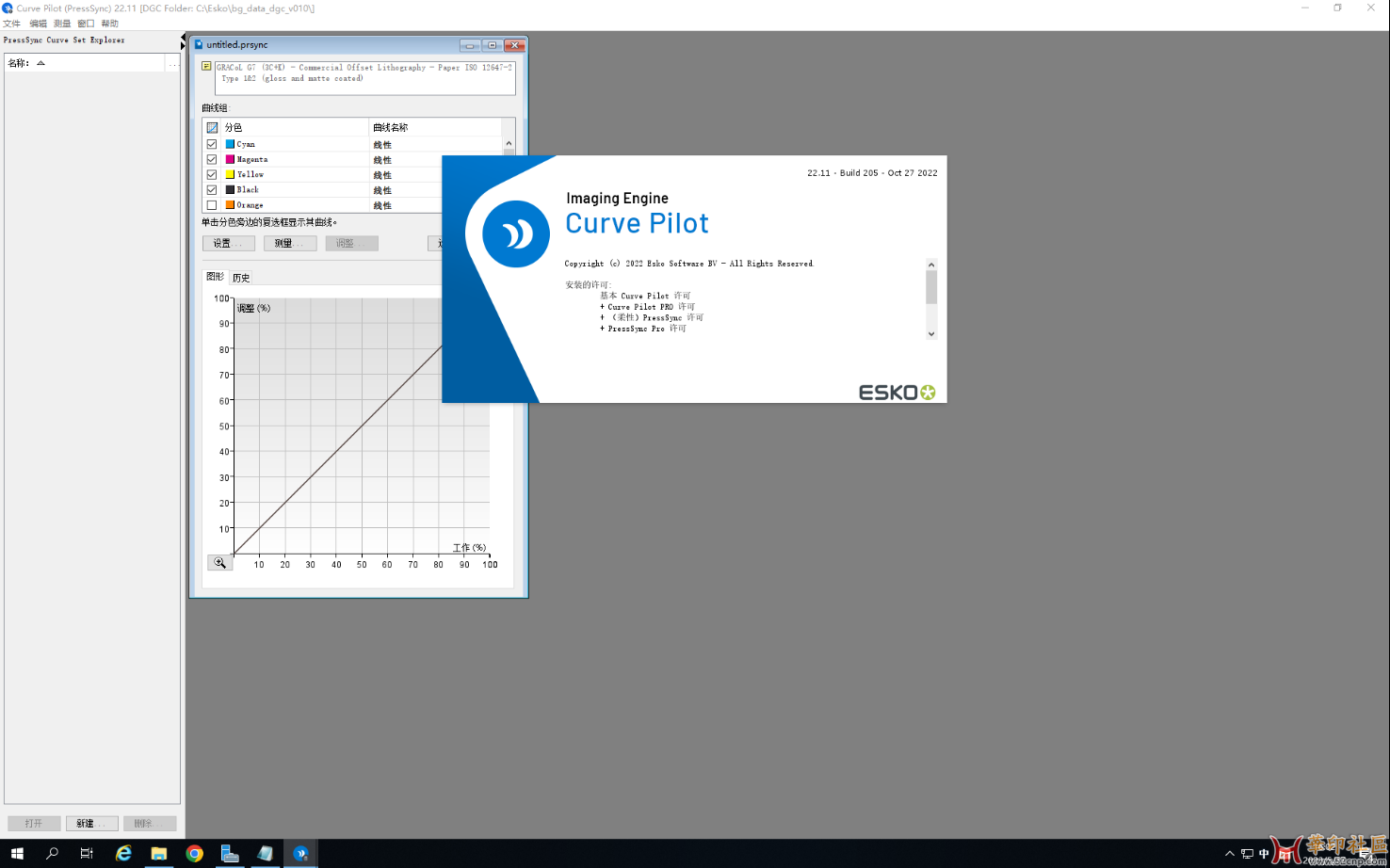This screenshot has width=1390, height=868.
Task: Open File Explorer from taskbar
Action: (x=159, y=853)
